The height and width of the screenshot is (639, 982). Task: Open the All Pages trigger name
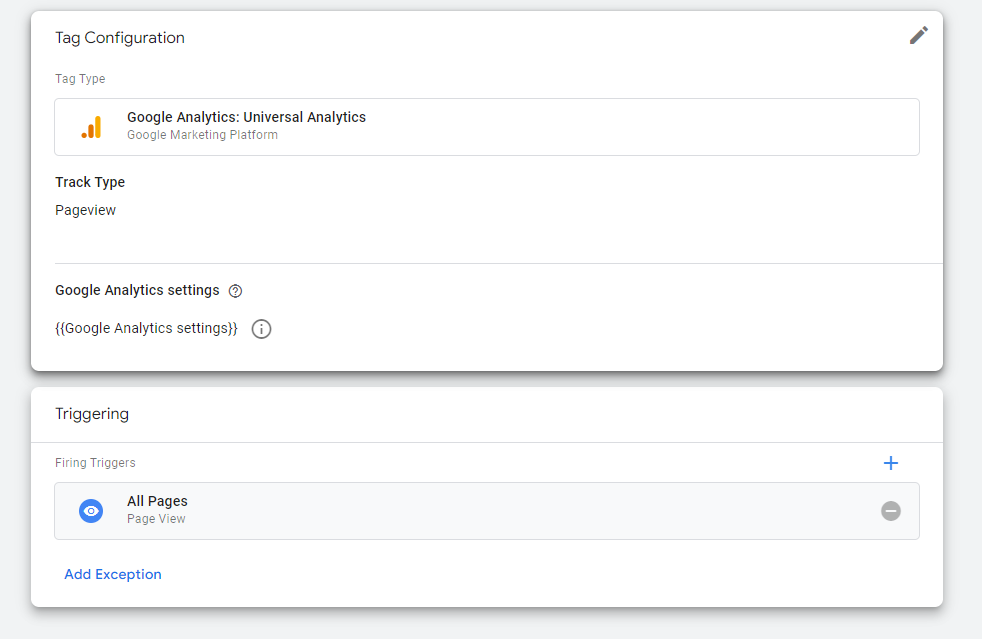[x=157, y=501]
